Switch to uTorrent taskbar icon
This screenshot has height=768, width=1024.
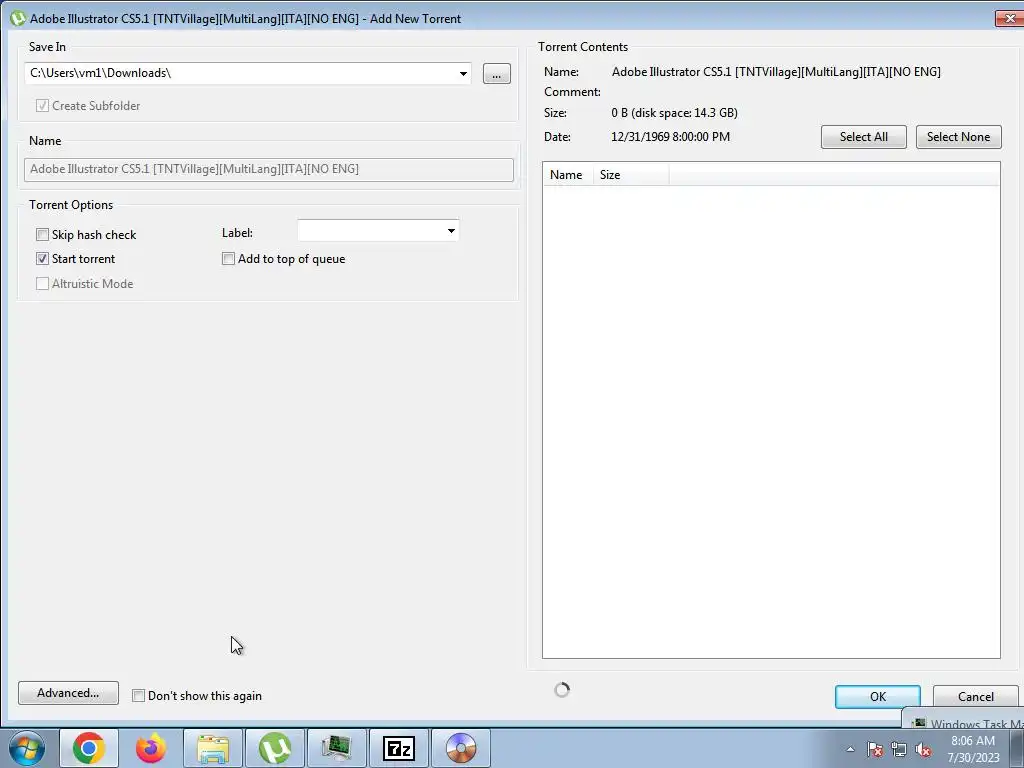click(275, 748)
